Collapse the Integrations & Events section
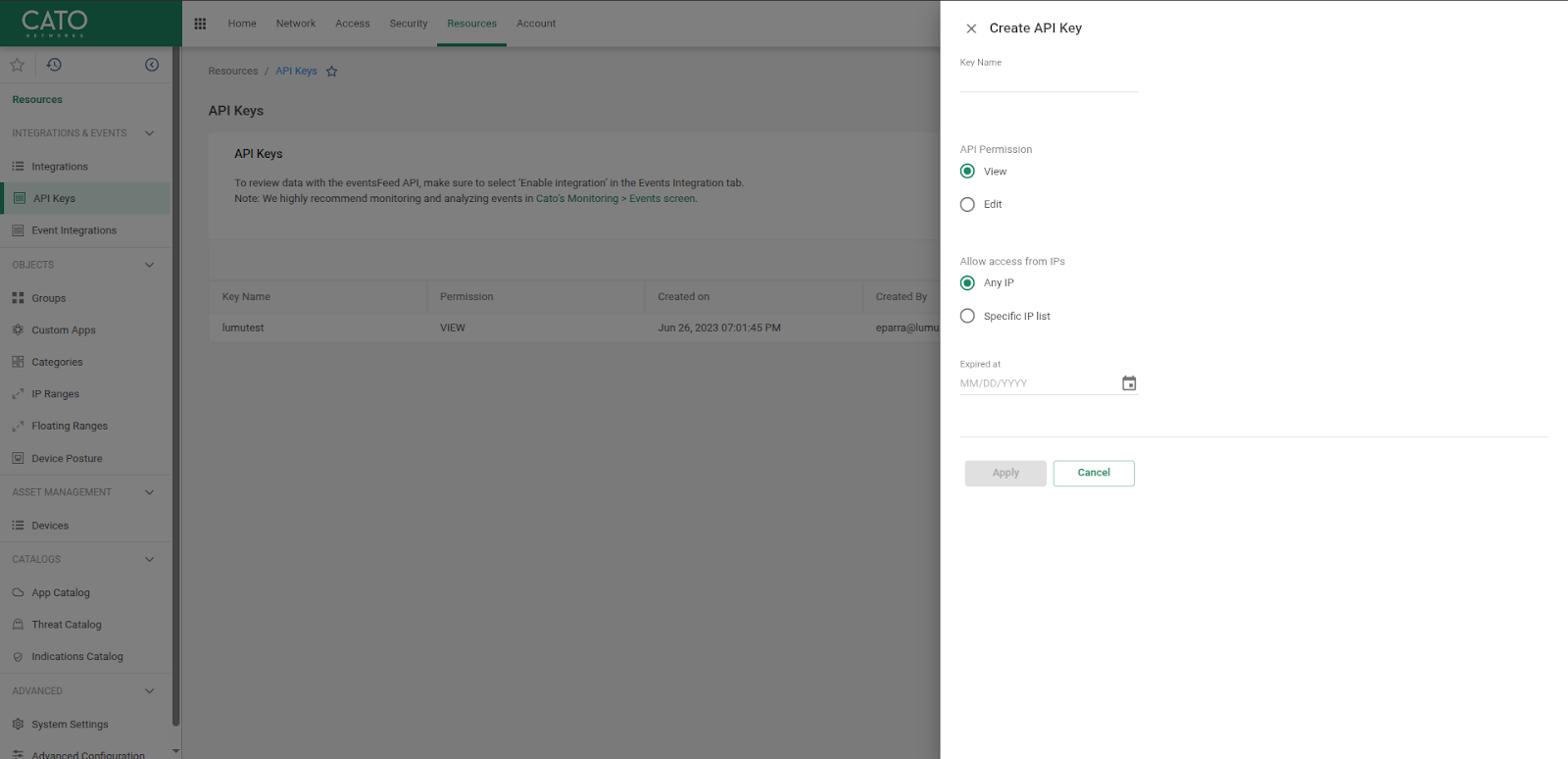Viewport: 1568px width, 759px height. click(149, 133)
